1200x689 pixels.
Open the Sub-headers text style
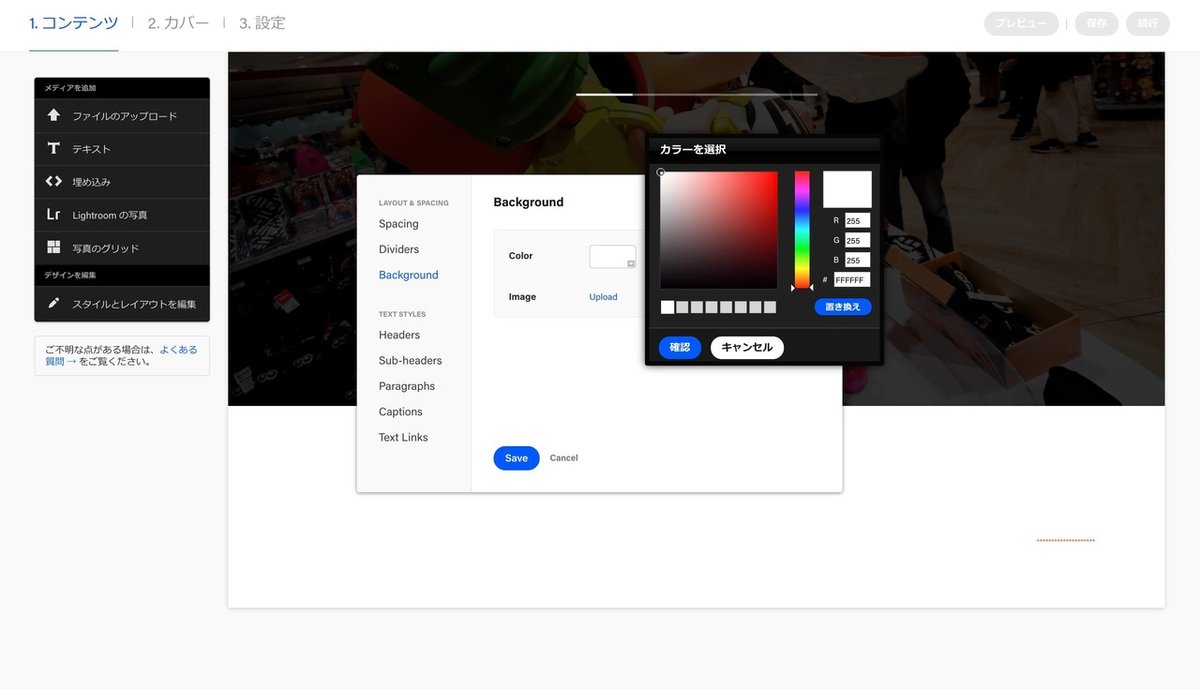tap(410, 360)
